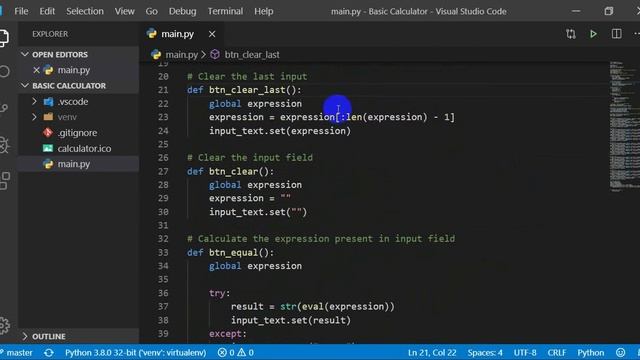Click 'expression = ""' on line 29
This screenshot has width=640, height=360.
[250, 198]
